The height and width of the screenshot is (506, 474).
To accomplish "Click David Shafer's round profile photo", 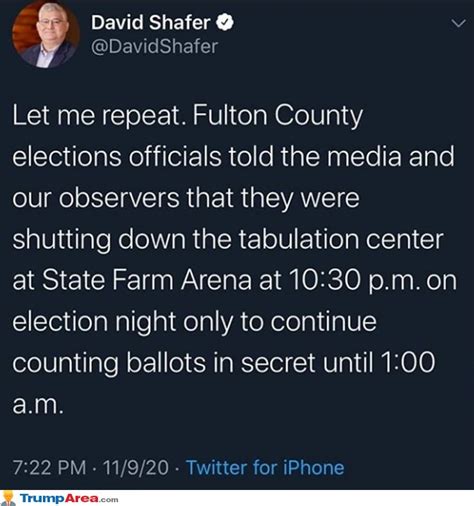I will pyautogui.click(x=46, y=34).
